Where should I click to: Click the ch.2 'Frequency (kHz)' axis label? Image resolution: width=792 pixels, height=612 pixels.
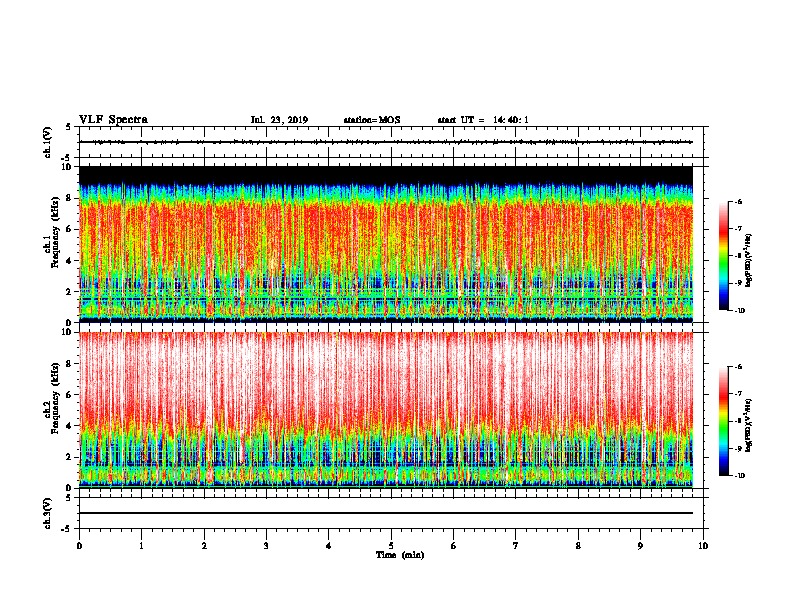(x=55, y=398)
